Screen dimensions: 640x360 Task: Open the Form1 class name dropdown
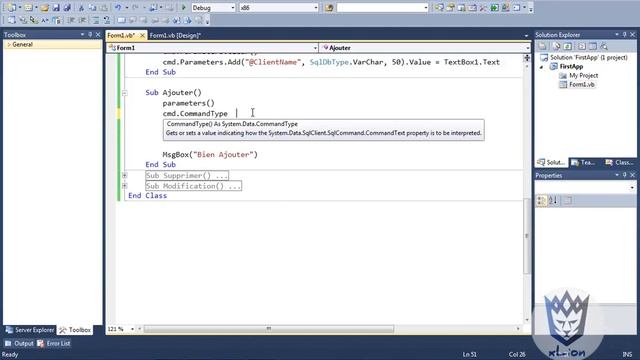point(315,48)
